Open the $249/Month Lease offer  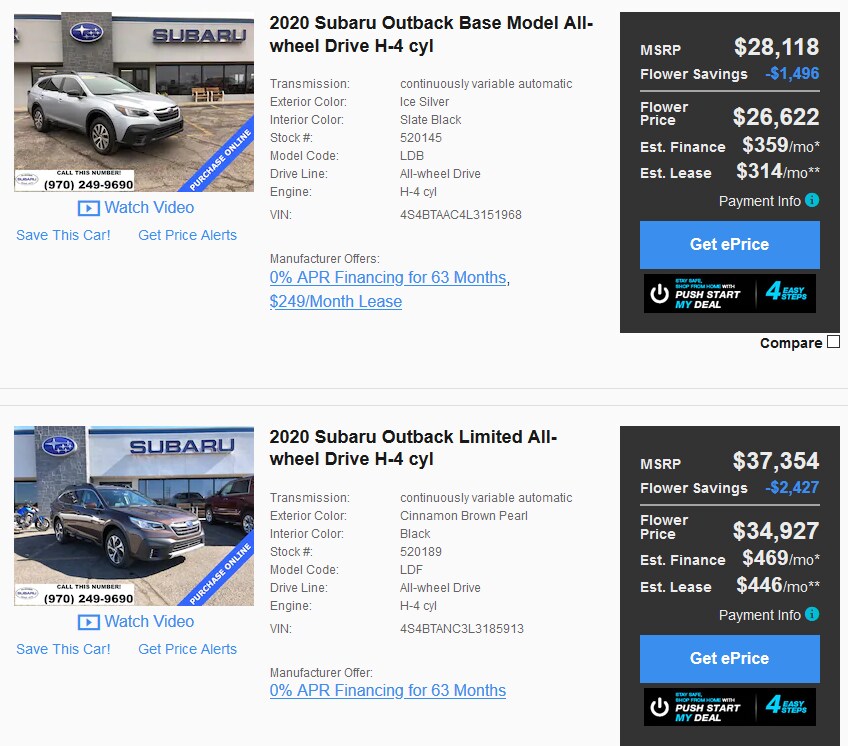[x=336, y=301]
